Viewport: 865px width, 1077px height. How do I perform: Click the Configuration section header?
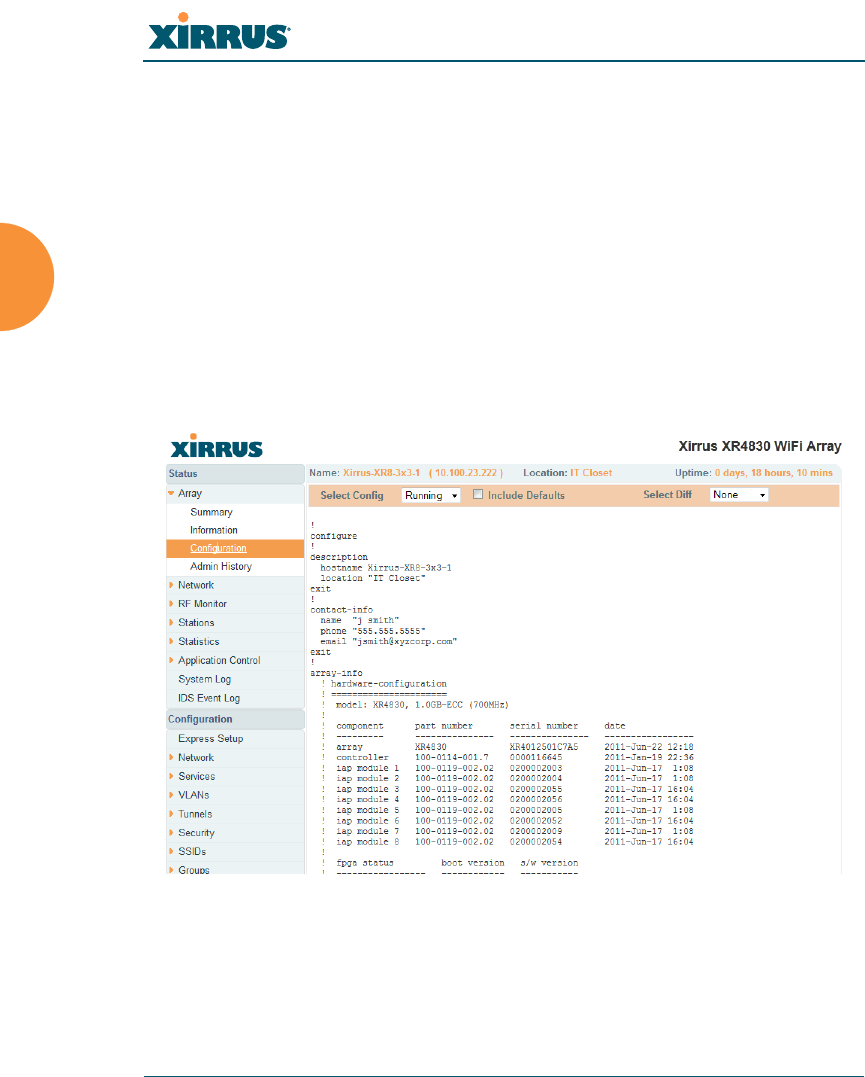click(x=235, y=719)
